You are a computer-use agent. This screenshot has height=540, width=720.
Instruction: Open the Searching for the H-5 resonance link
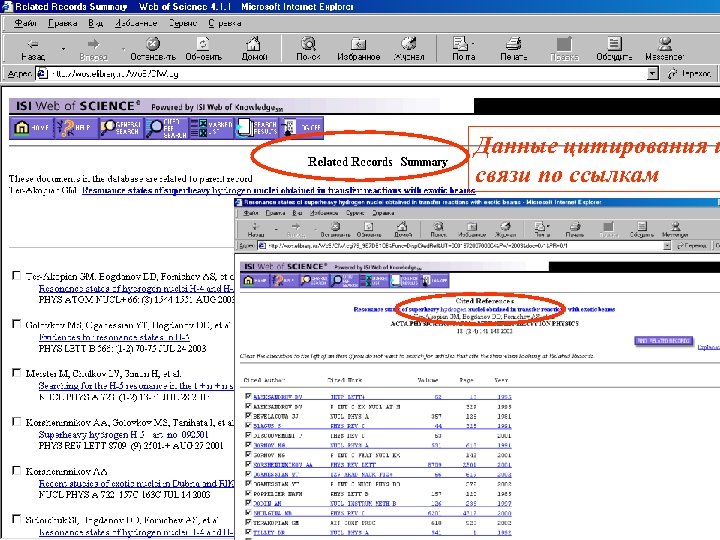pyautogui.click(x=136, y=386)
